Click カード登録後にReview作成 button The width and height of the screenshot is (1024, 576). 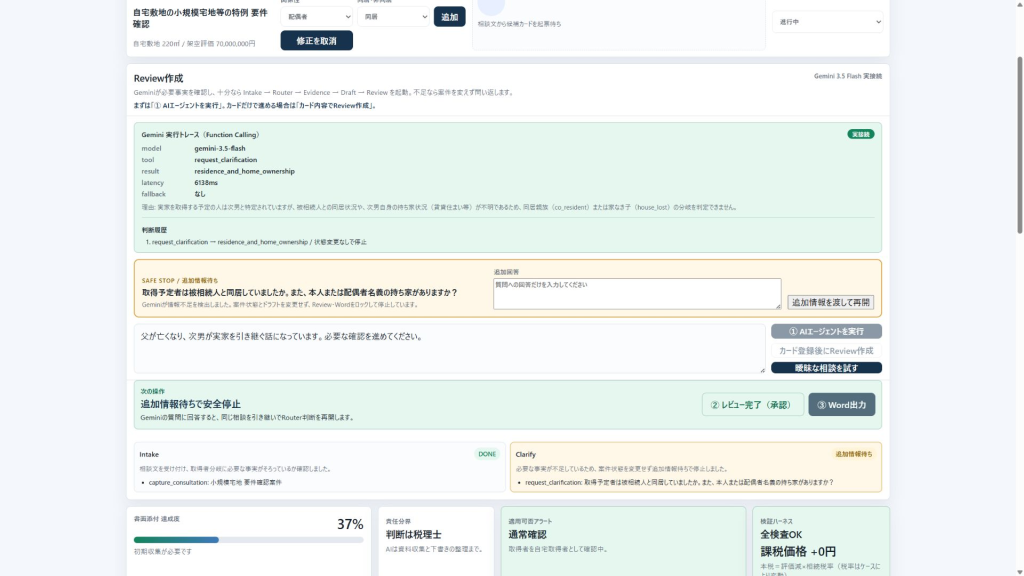pos(826,351)
